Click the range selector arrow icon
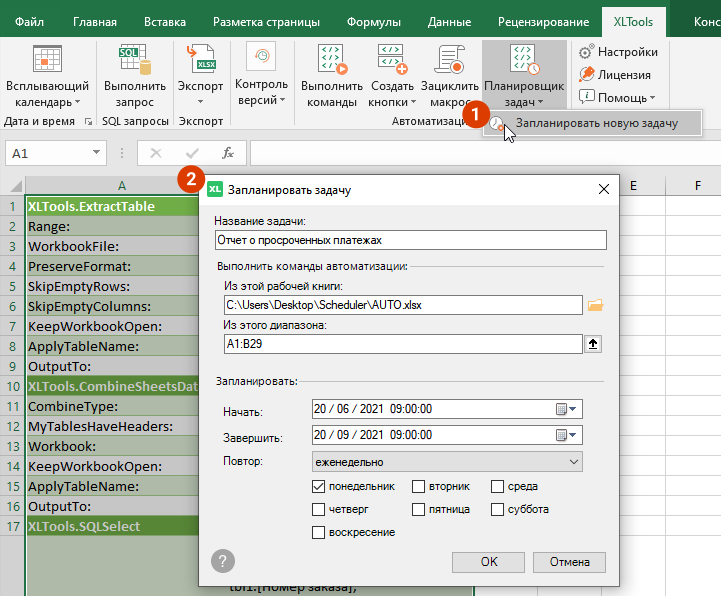Viewport: 721px width, 596px height. pos(594,344)
